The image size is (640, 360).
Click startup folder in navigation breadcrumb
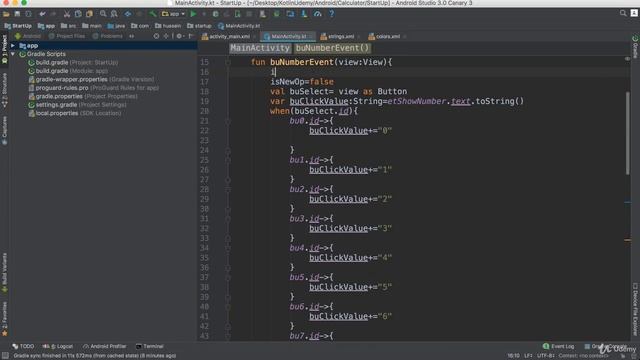[199, 26]
